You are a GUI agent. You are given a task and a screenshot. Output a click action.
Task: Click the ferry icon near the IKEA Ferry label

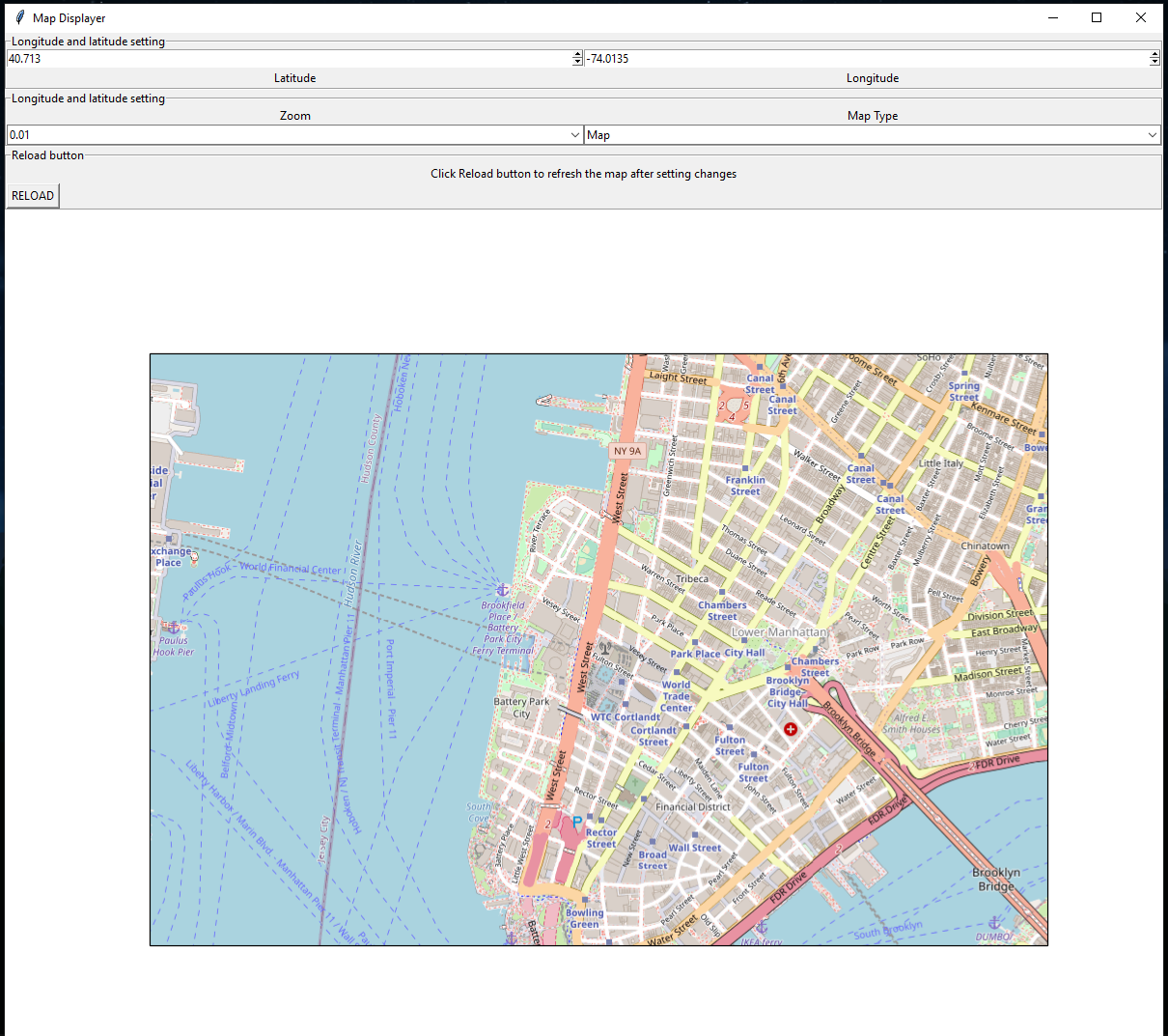point(762,926)
